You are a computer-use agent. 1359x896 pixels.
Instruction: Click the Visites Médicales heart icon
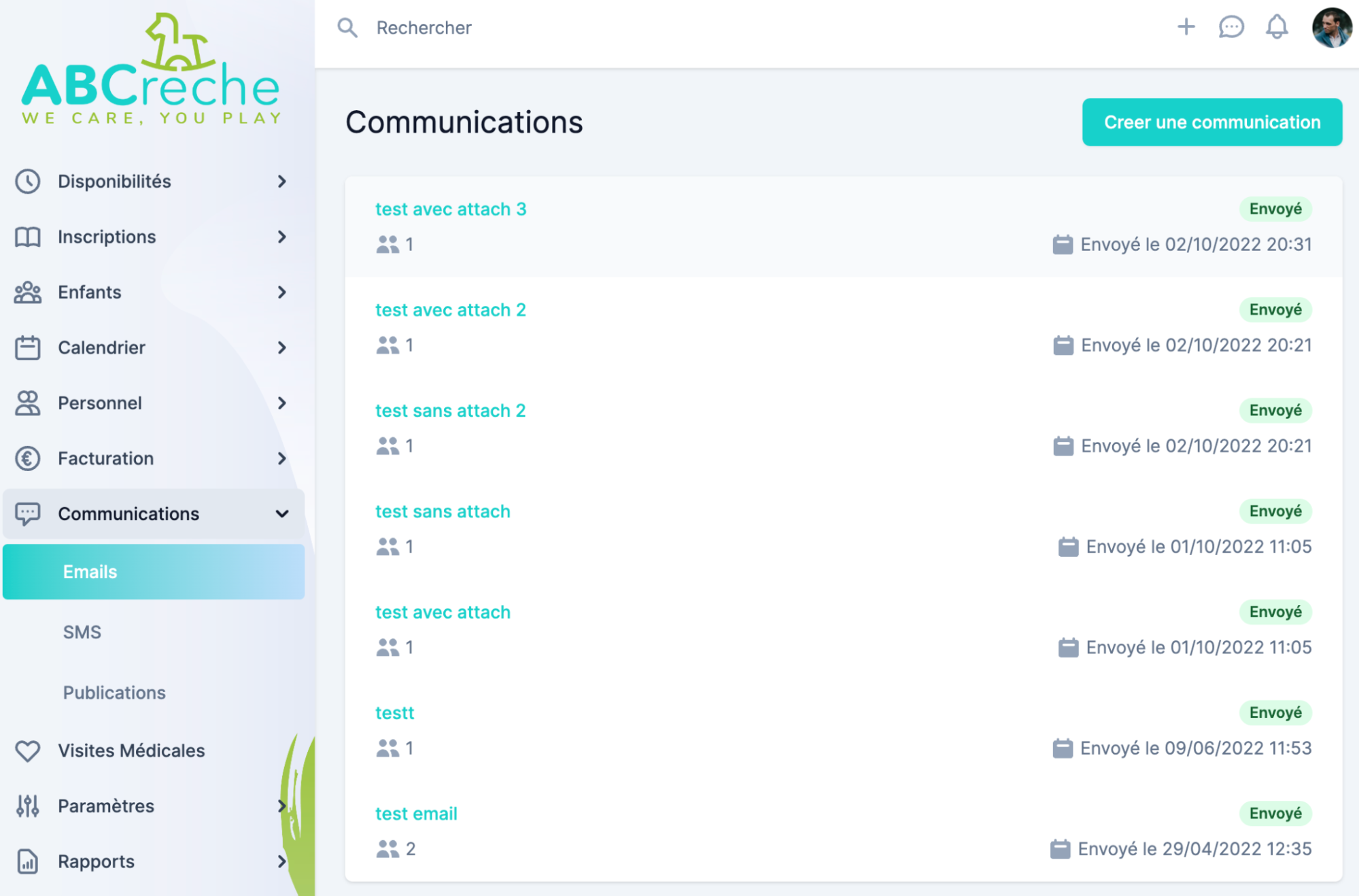[28, 751]
